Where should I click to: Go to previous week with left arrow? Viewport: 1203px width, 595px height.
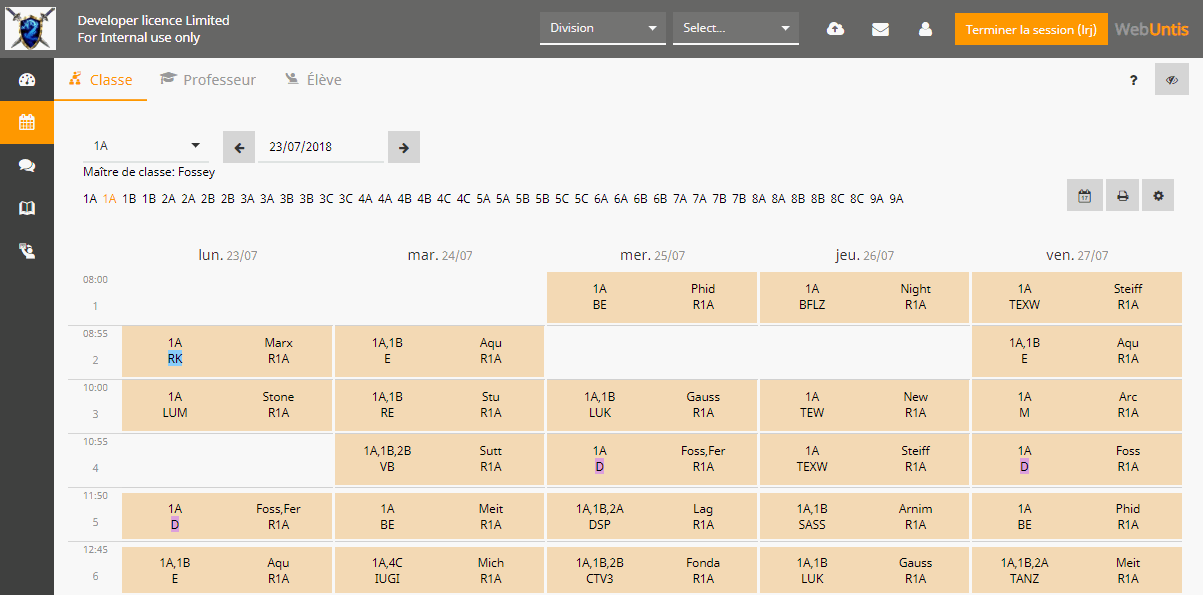tap(239, 147)
